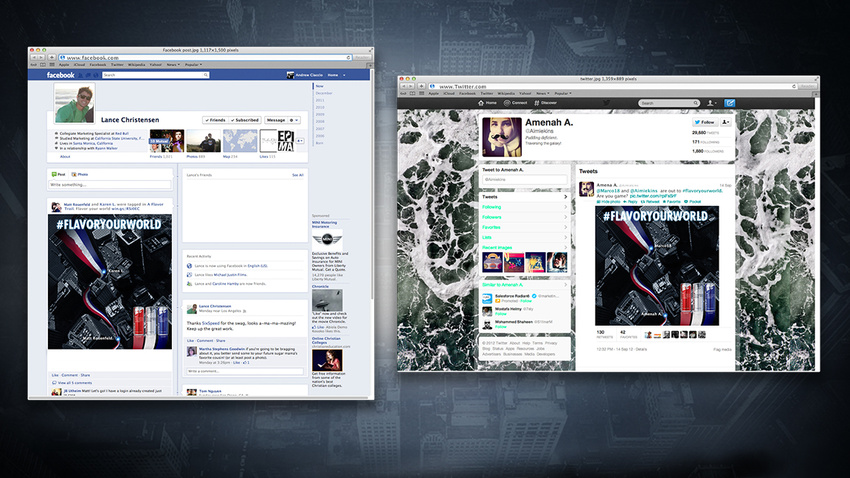Open the MINI logo sponsored ad image

(x=327, y=239)
